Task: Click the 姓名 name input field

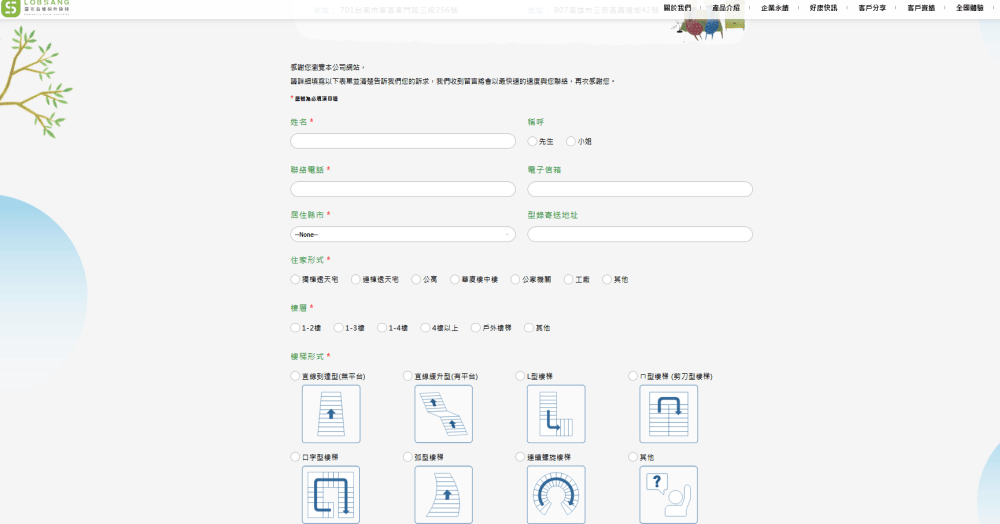Action: click(403, 141)
